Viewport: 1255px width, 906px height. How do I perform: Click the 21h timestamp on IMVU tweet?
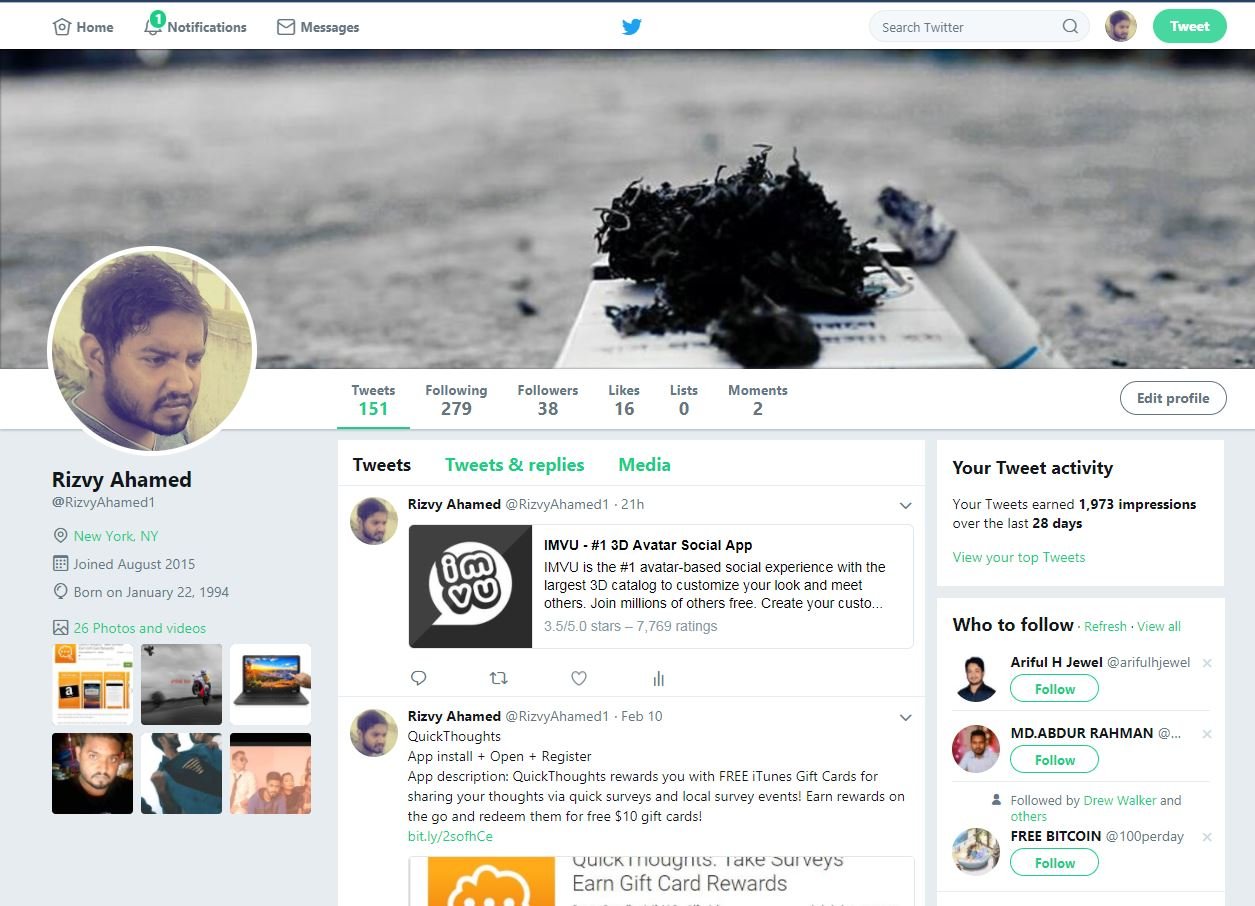633,505
